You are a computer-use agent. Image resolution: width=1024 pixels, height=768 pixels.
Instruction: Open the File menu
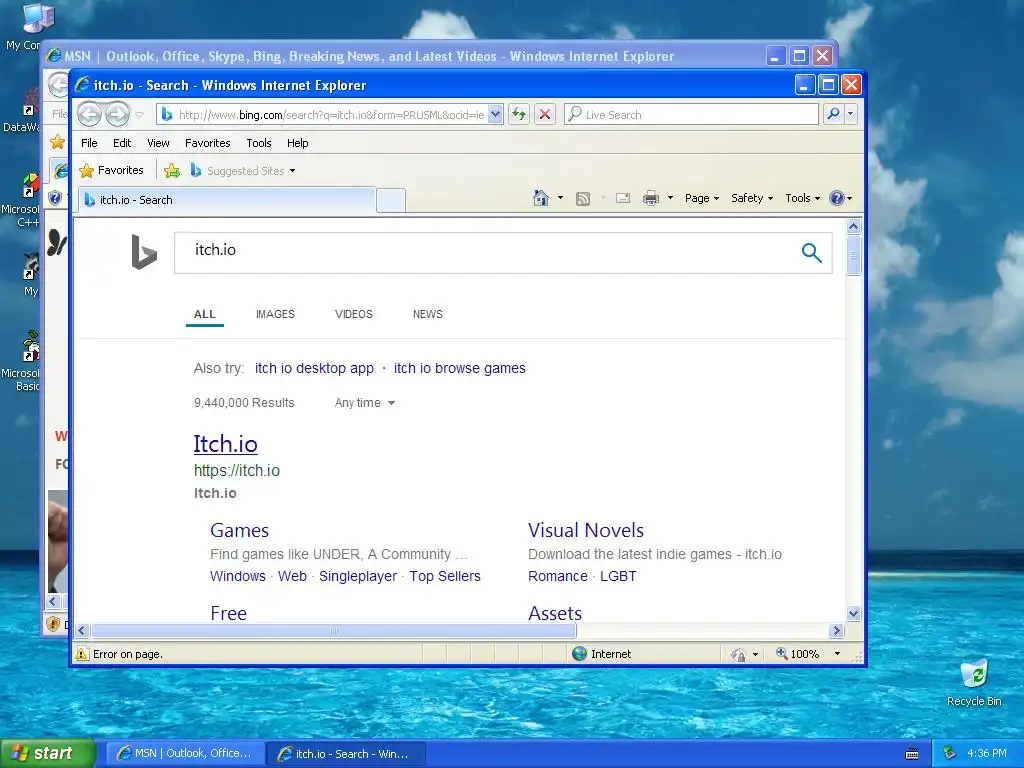89,143
